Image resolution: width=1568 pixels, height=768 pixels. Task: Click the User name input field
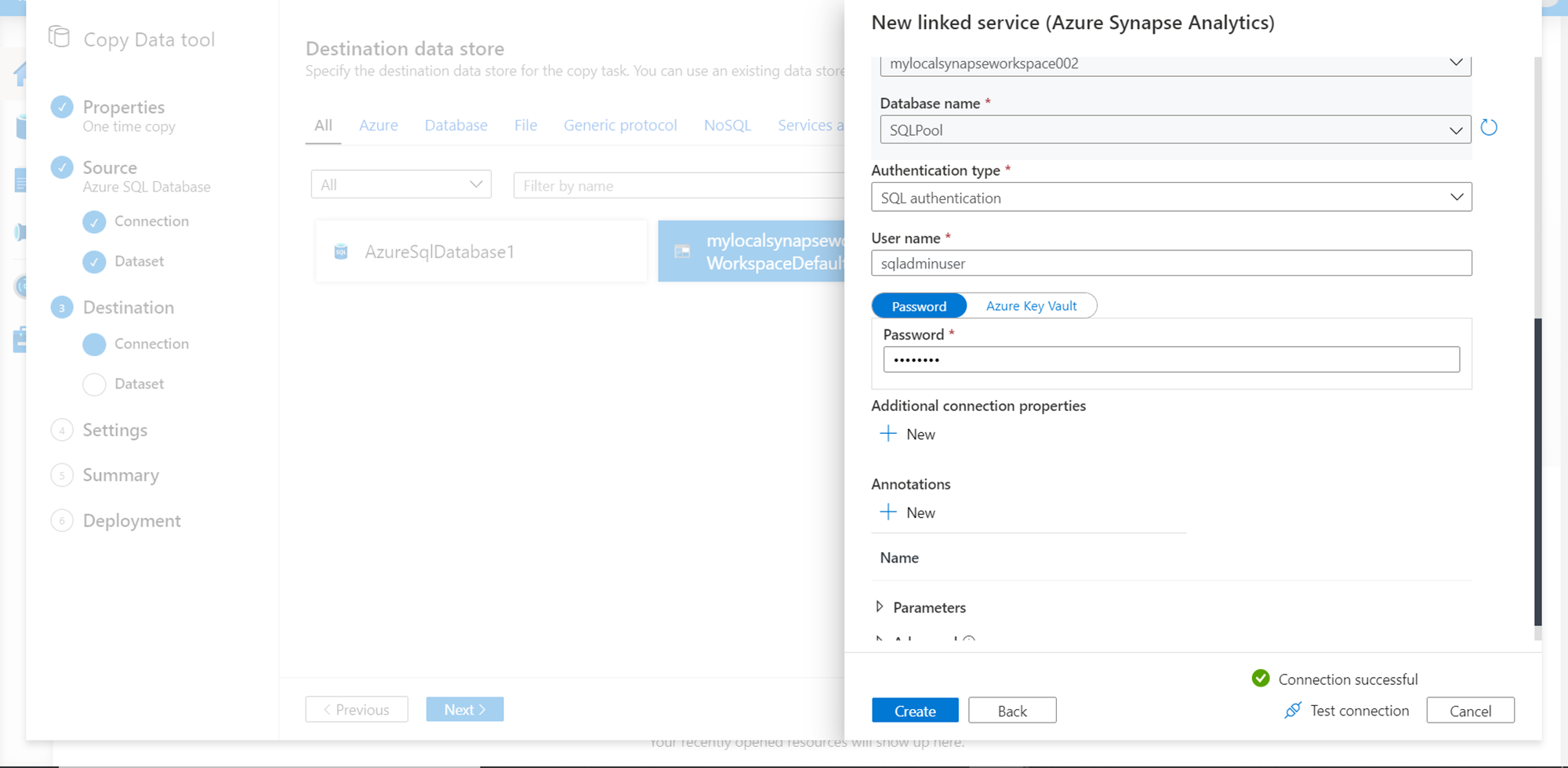1171,264
